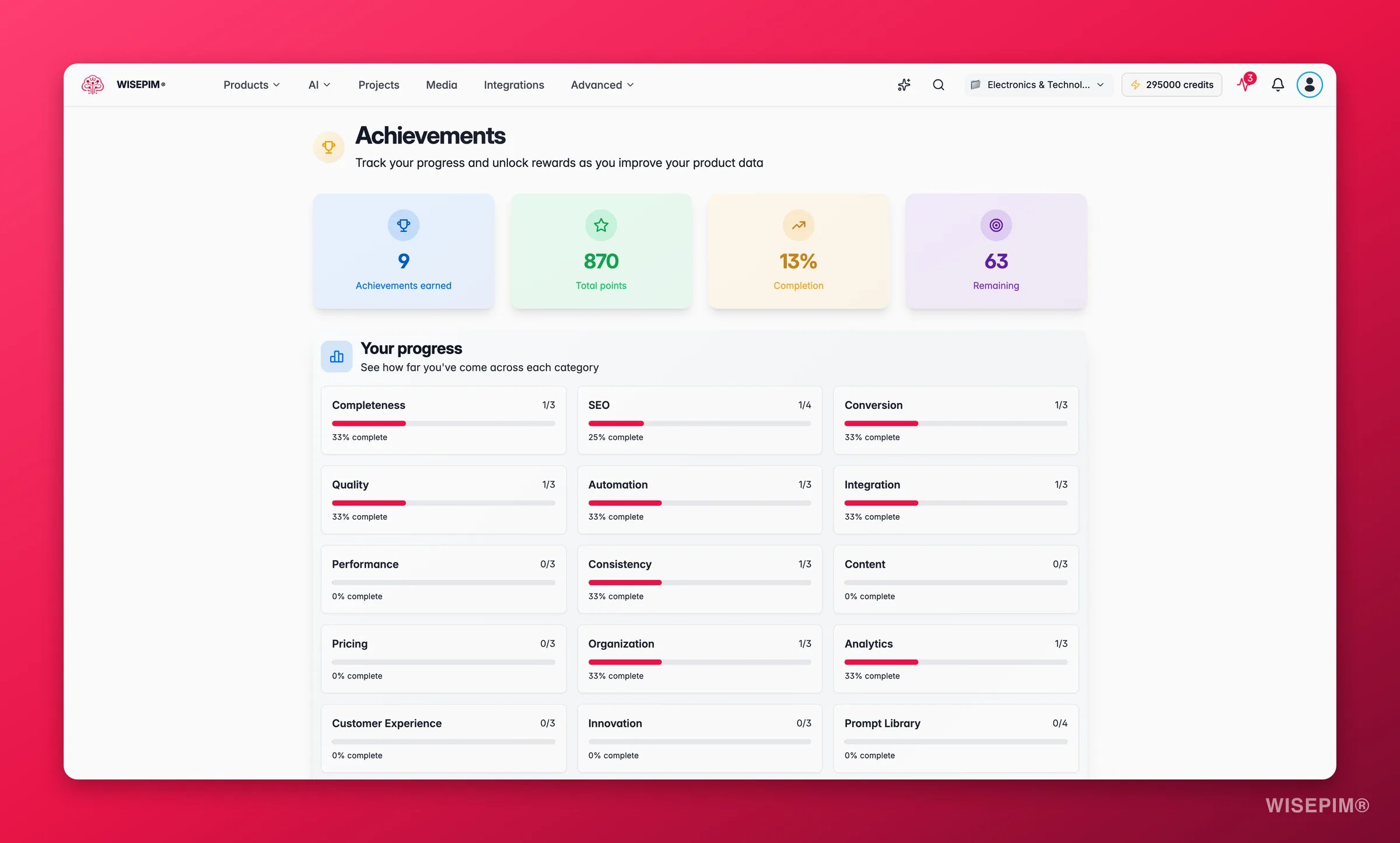
Task: Open the Performance category card
Action: [x=443, y=579]
